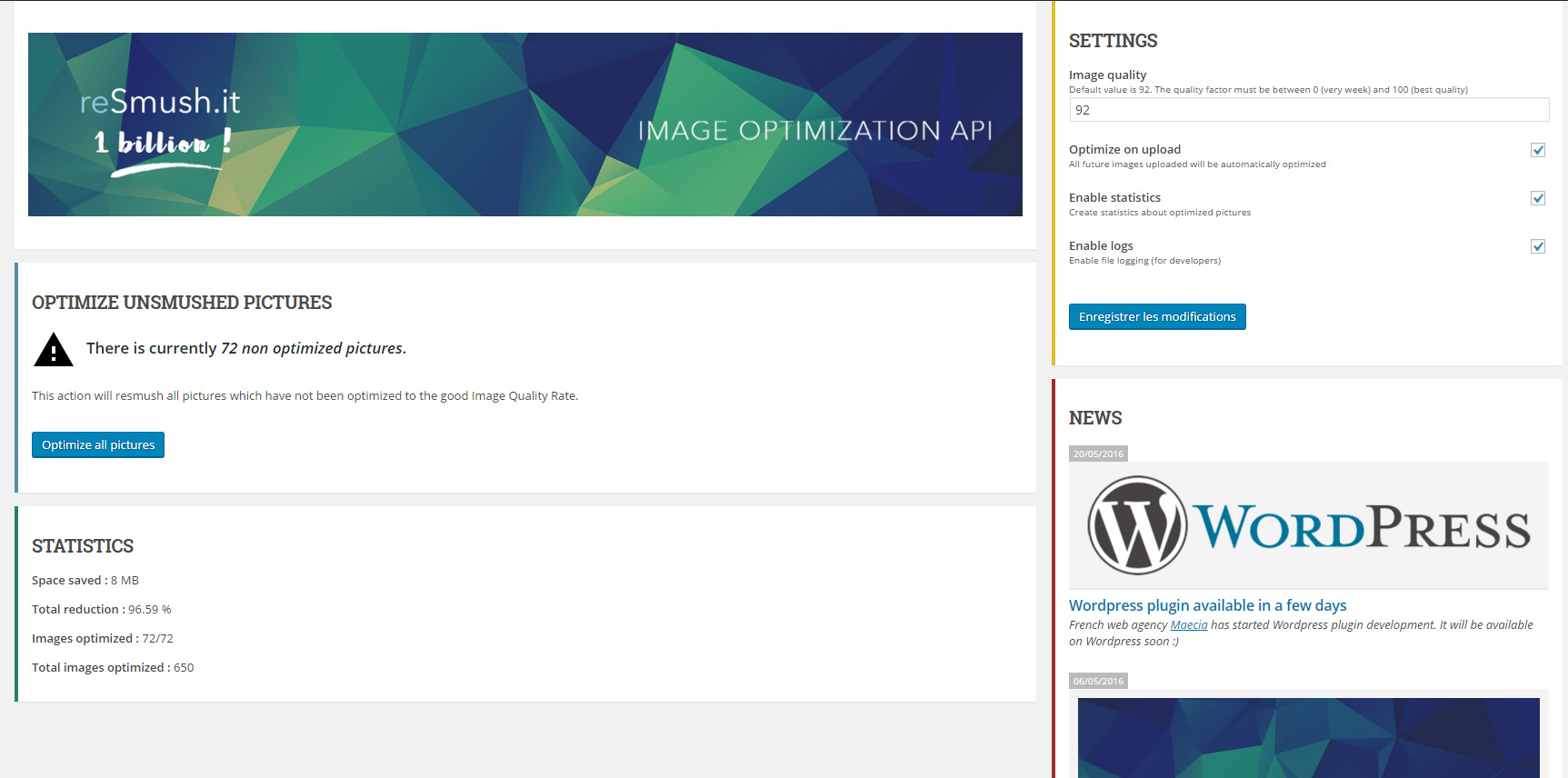The height and width of the screenshot is (778, 1568).
Task: Open 'Wordpress plugin available in a few days'
Action: point(1207,605)
